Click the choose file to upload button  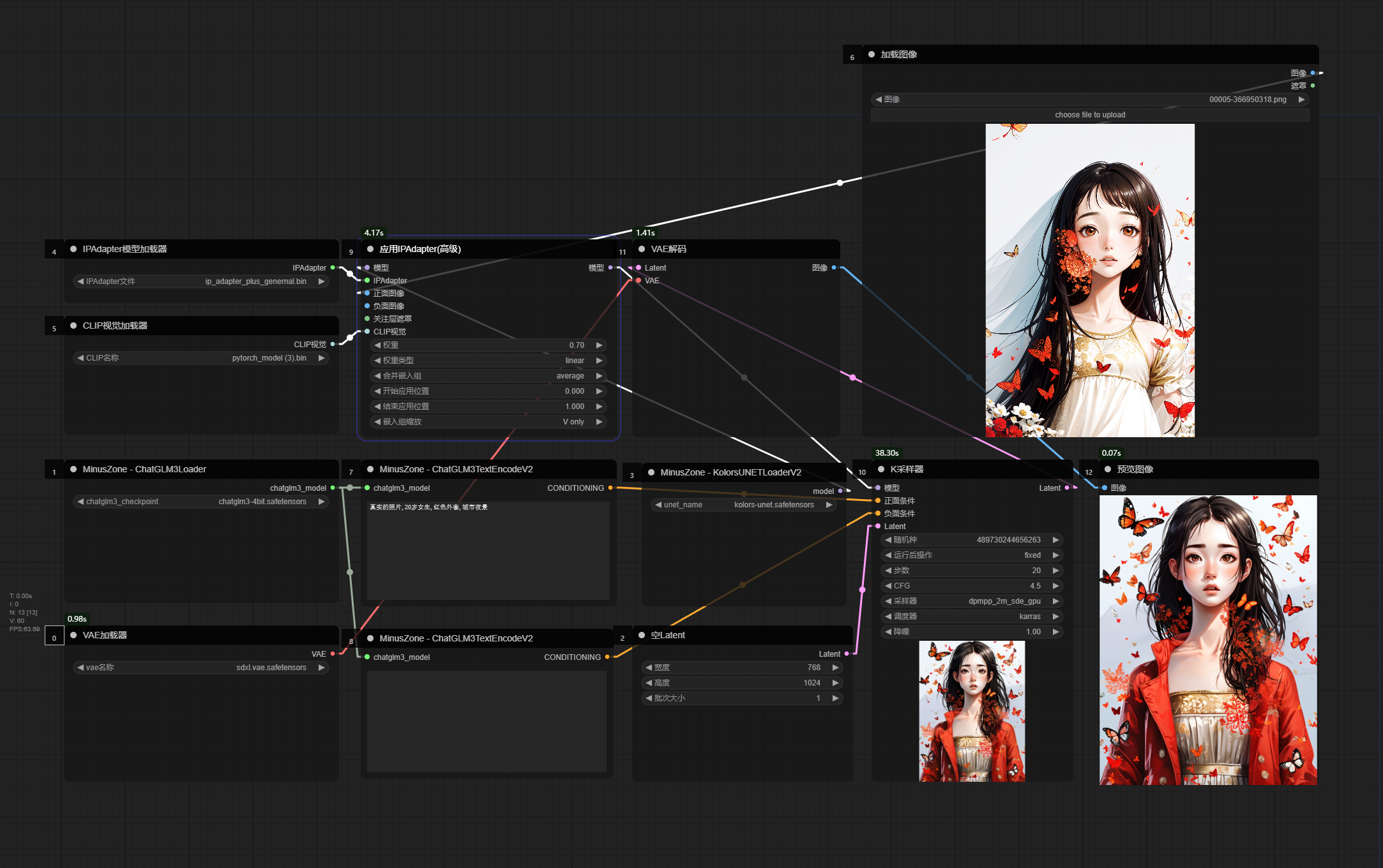(x=1089, y=115)
